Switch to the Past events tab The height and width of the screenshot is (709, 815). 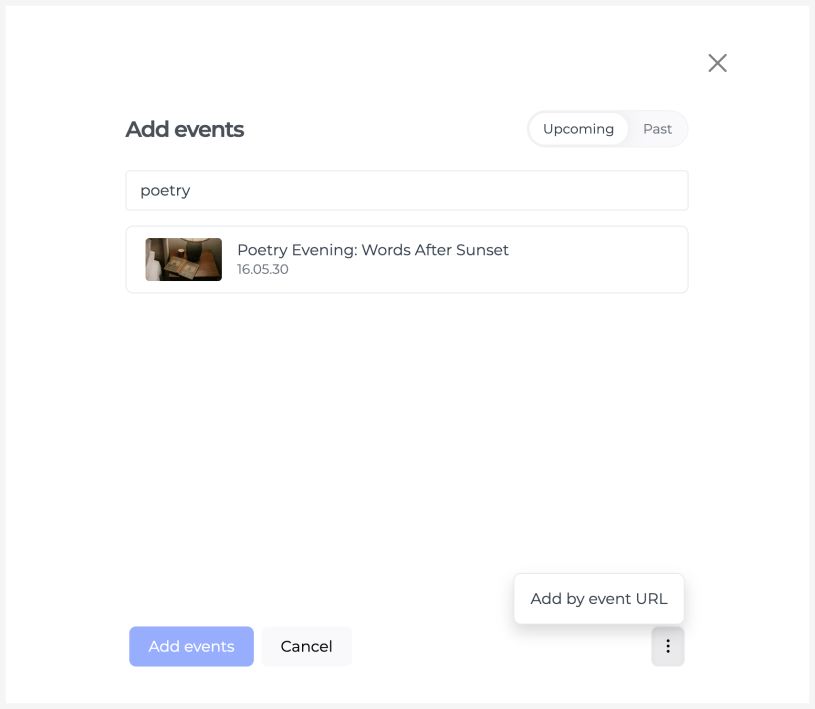657,129
